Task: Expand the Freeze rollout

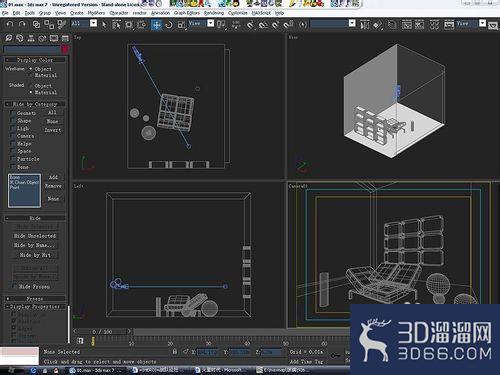Action: pyautogui.click(x=35, y=299)
